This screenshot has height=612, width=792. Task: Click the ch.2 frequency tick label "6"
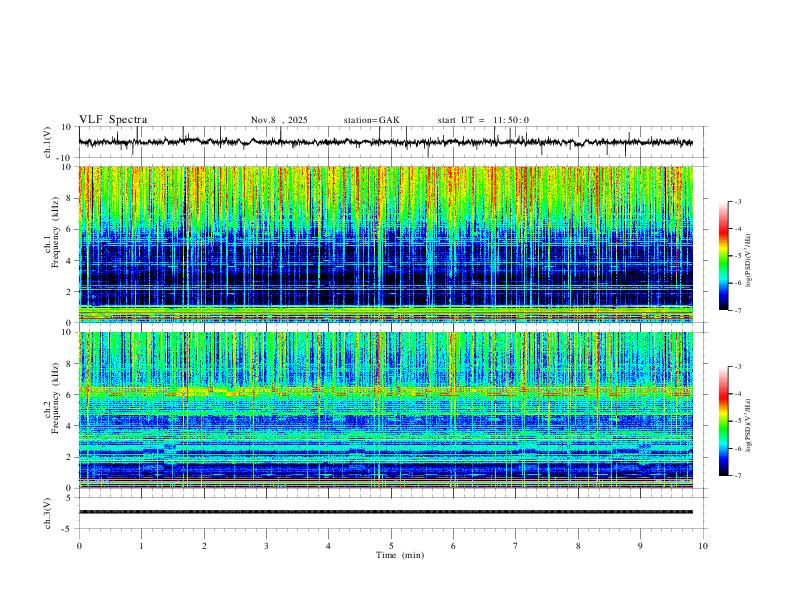coord(69,395)
